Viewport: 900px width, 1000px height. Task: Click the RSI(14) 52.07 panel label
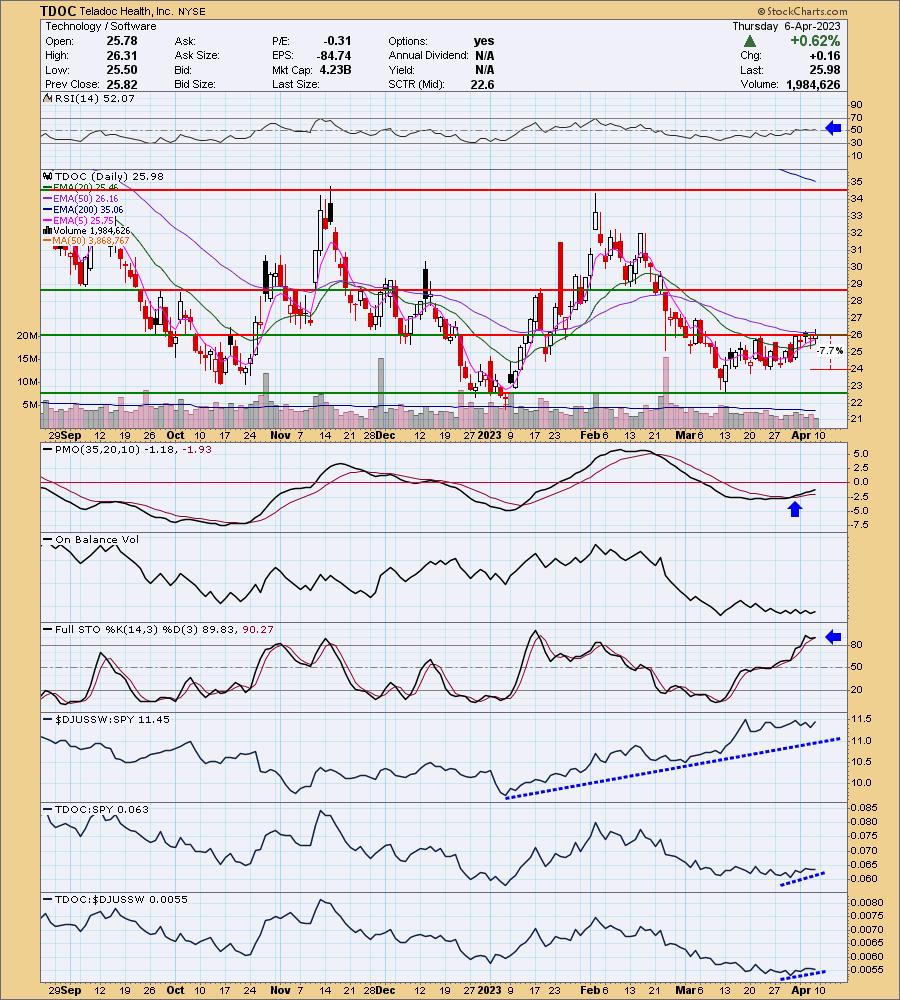point(95,98)
